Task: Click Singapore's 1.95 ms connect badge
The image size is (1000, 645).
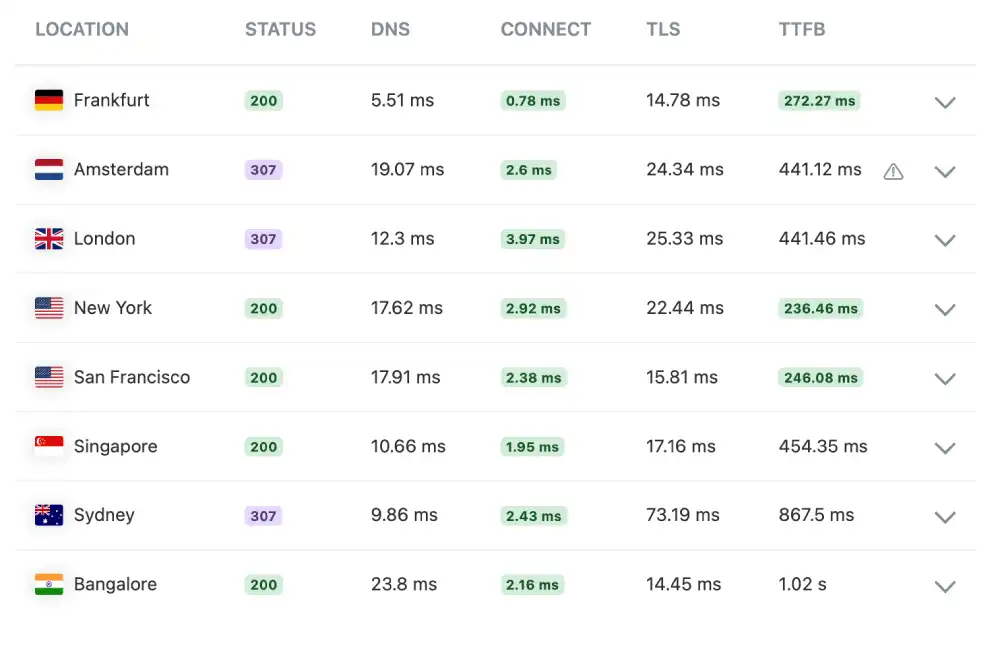Action: 532,447
